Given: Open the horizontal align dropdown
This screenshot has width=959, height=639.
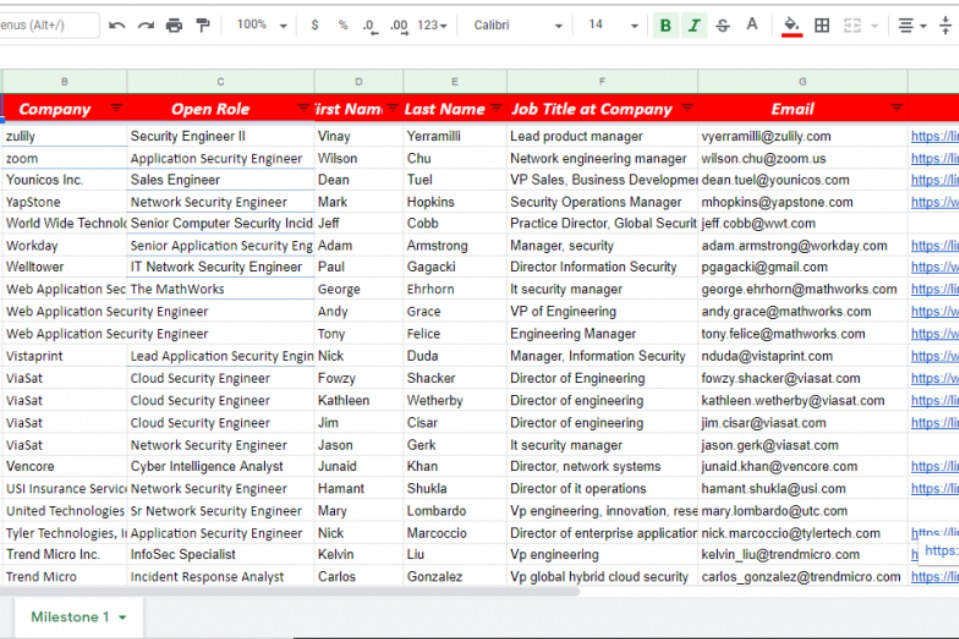Looking at the screenshot, I should 912,25.
